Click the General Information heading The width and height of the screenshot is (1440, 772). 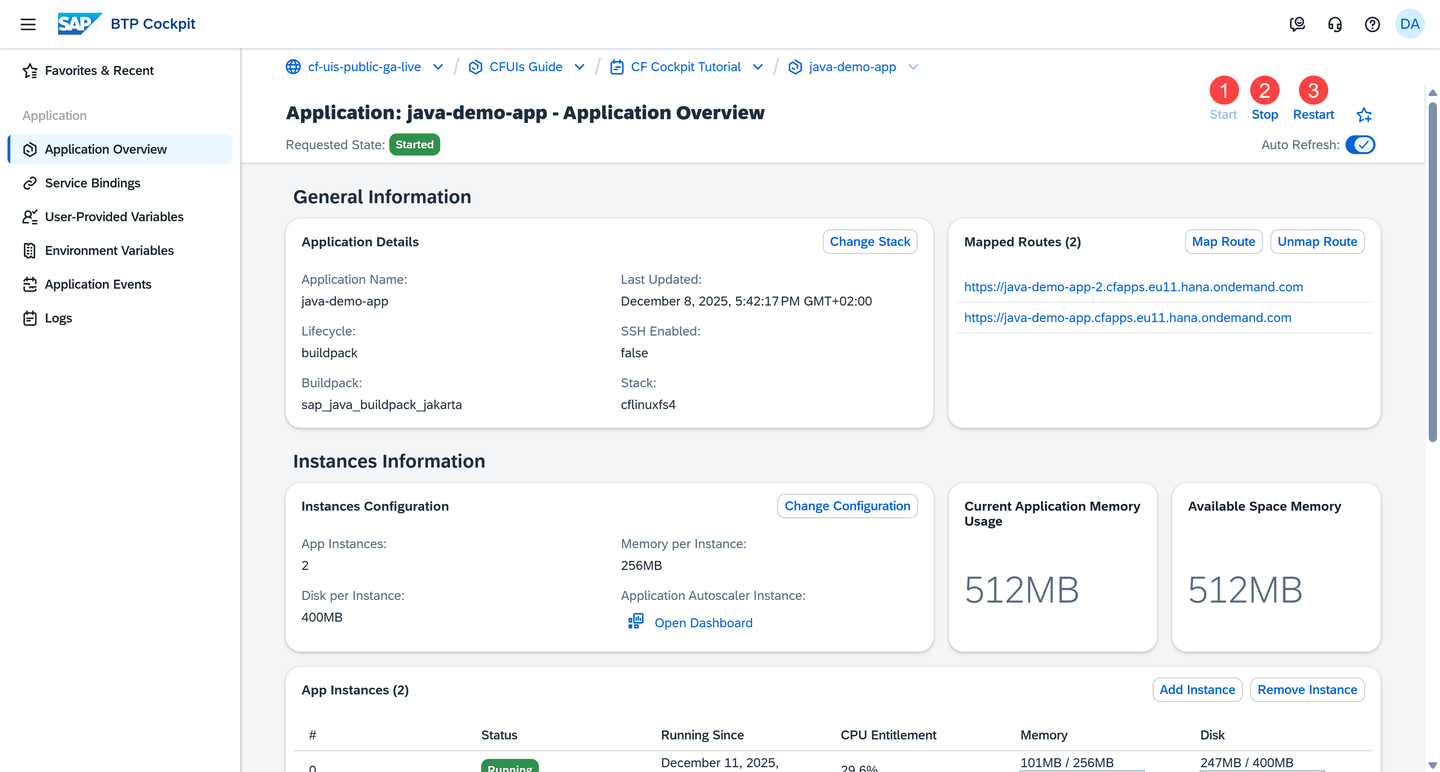click(382, 197)
